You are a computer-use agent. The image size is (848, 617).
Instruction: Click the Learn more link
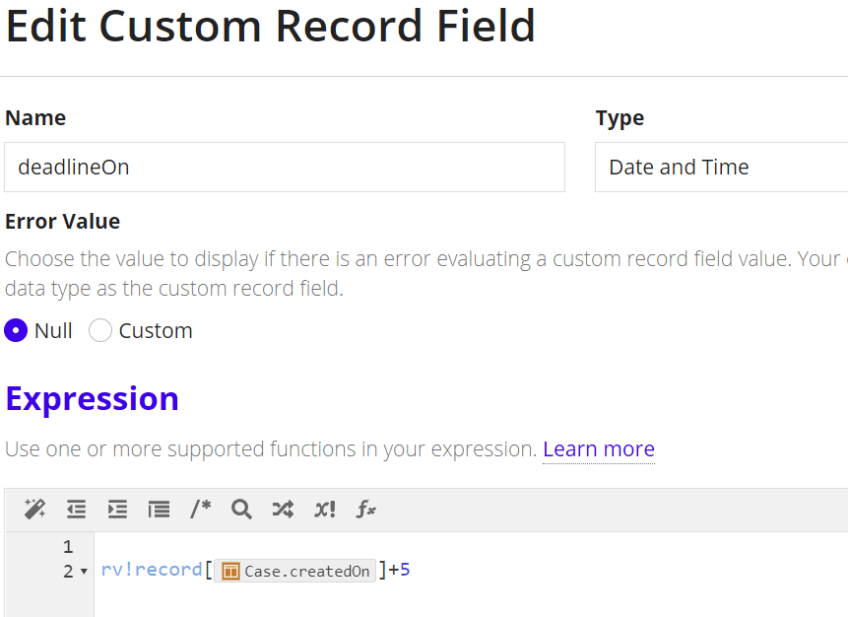click(x=598, y=449)
